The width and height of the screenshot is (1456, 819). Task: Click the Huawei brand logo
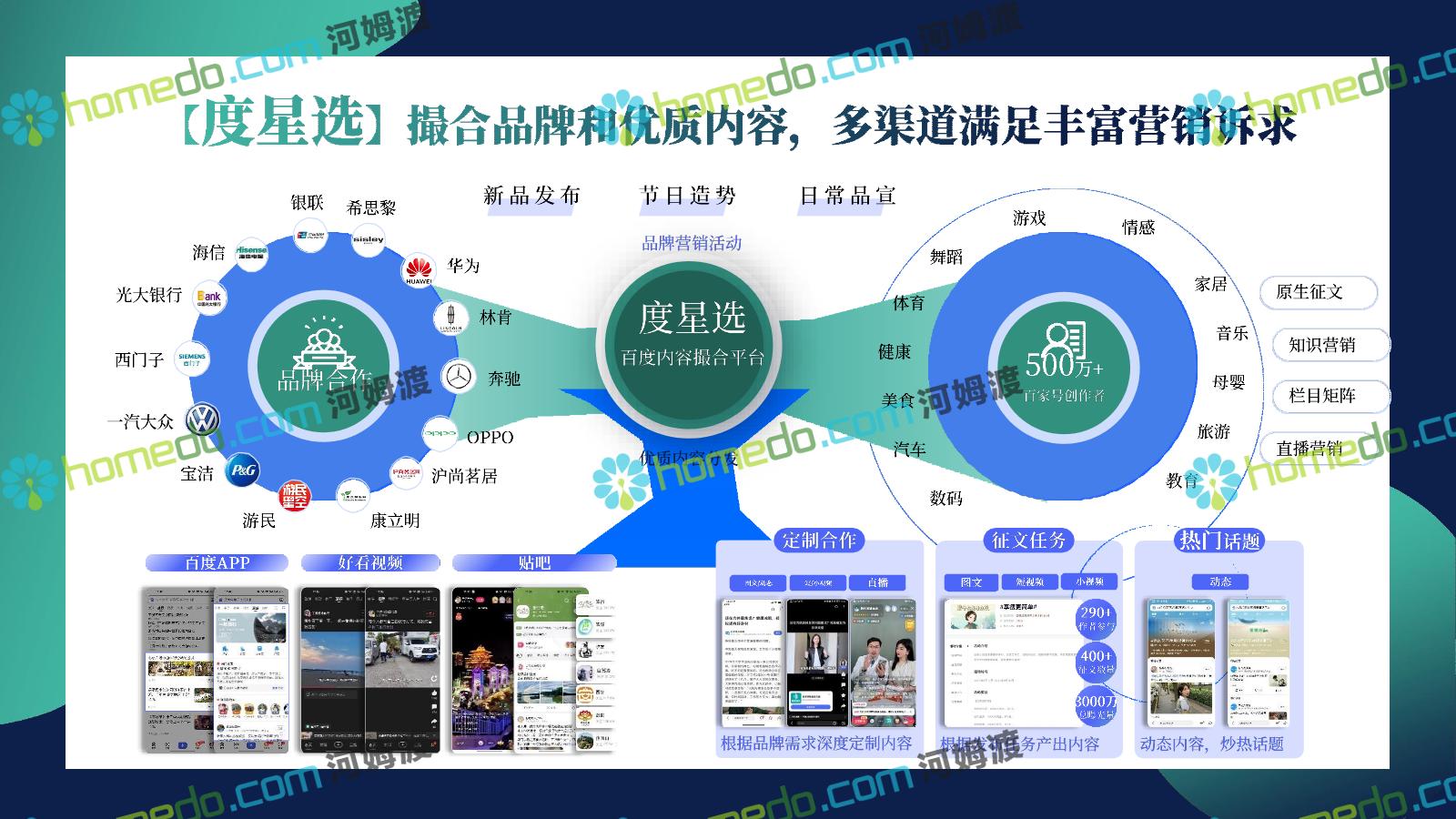[418, 269]
